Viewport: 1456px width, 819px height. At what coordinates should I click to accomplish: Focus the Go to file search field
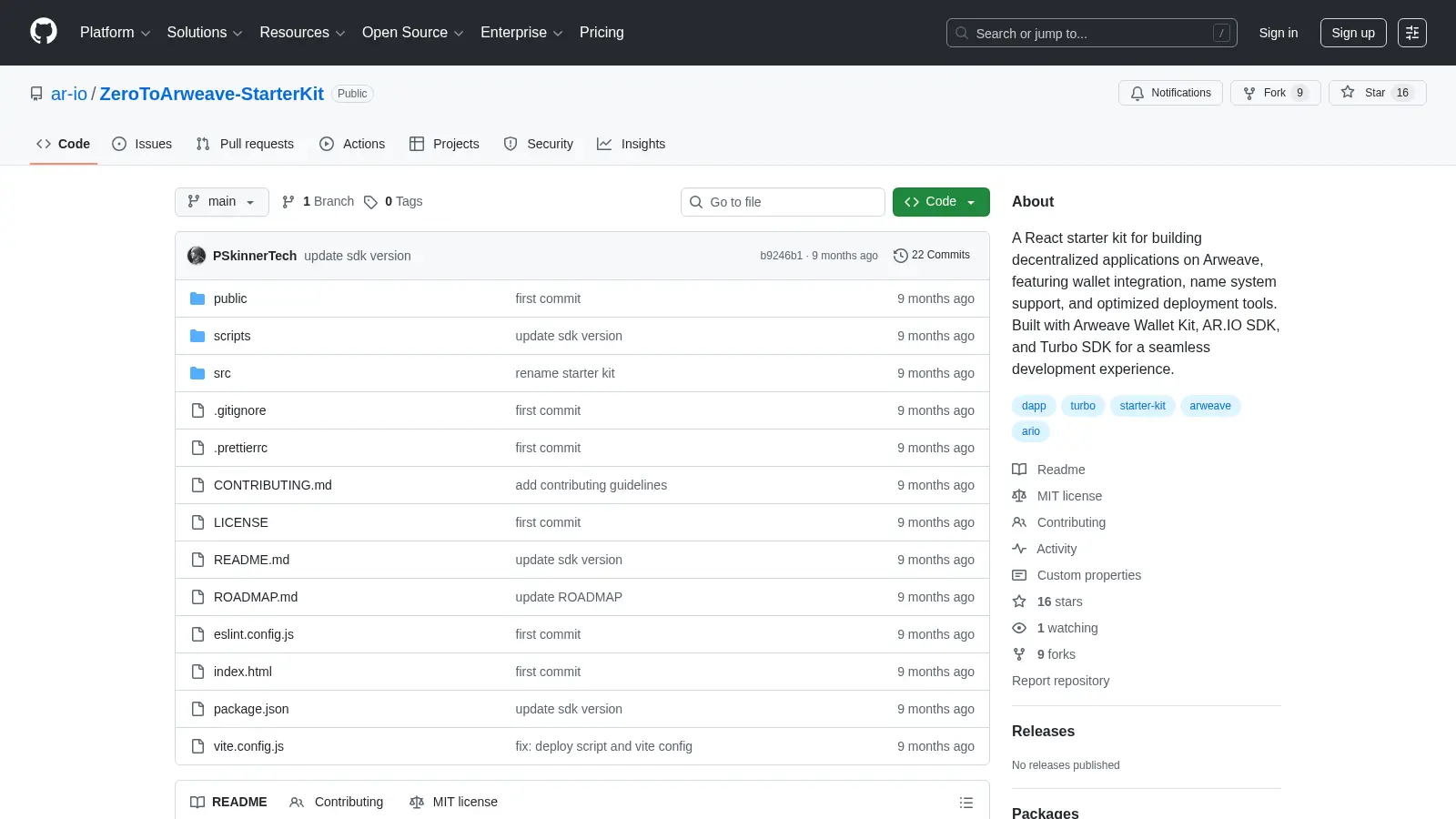(x=783, y=202)
